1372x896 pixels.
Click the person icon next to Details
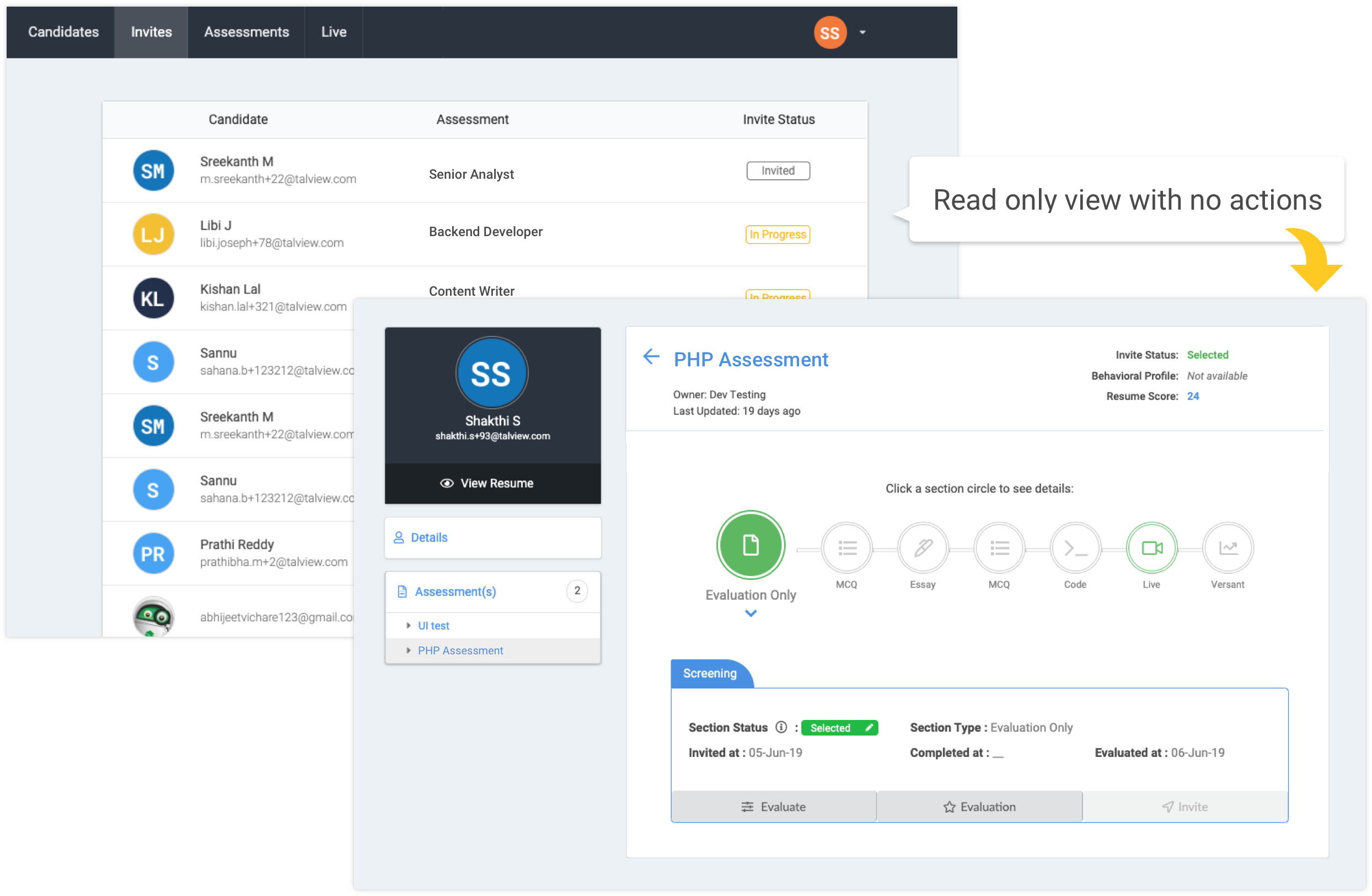coord(398,537)
